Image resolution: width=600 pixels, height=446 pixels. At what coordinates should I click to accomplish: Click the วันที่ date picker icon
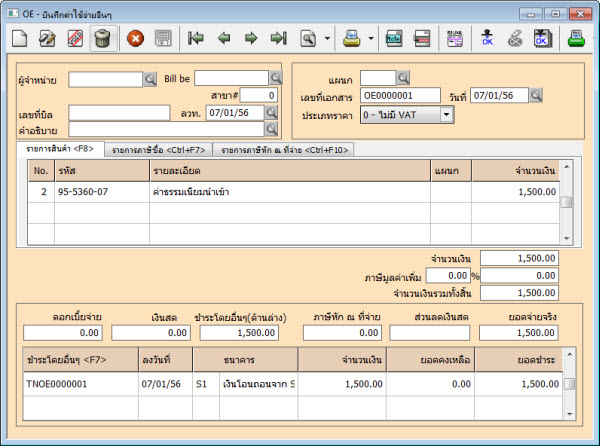pos(536,95)
